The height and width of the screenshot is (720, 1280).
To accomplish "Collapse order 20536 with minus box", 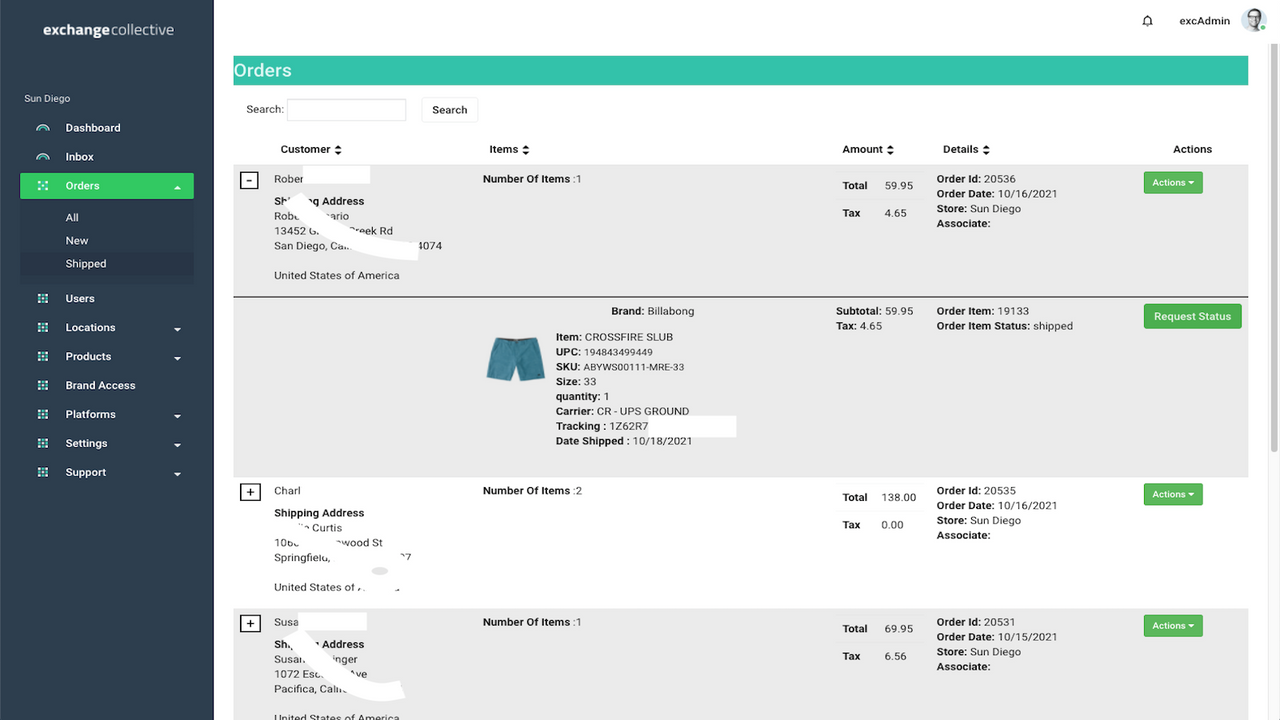I will 250,180.
